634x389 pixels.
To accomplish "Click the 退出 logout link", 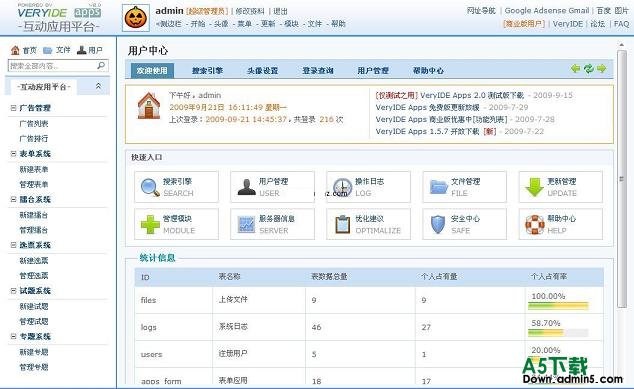I will [280, 11].
